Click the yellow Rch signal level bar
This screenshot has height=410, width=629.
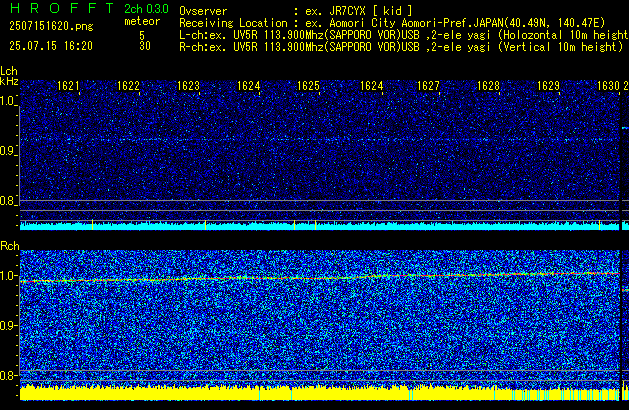pos(320,393)
